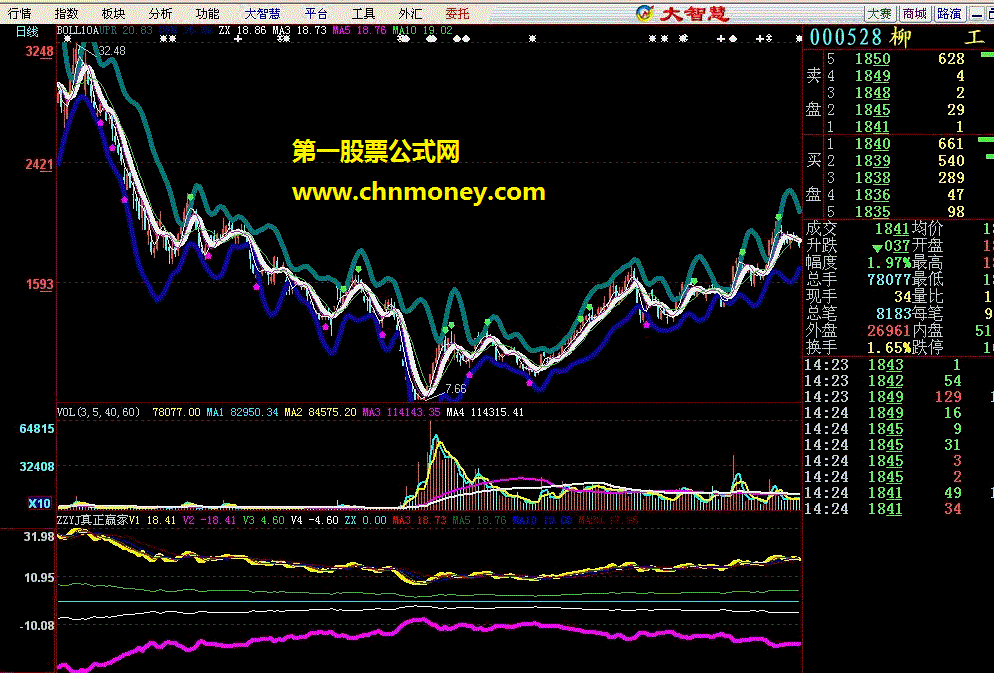Click the 32.48 high price annotation

coord(112,51)
